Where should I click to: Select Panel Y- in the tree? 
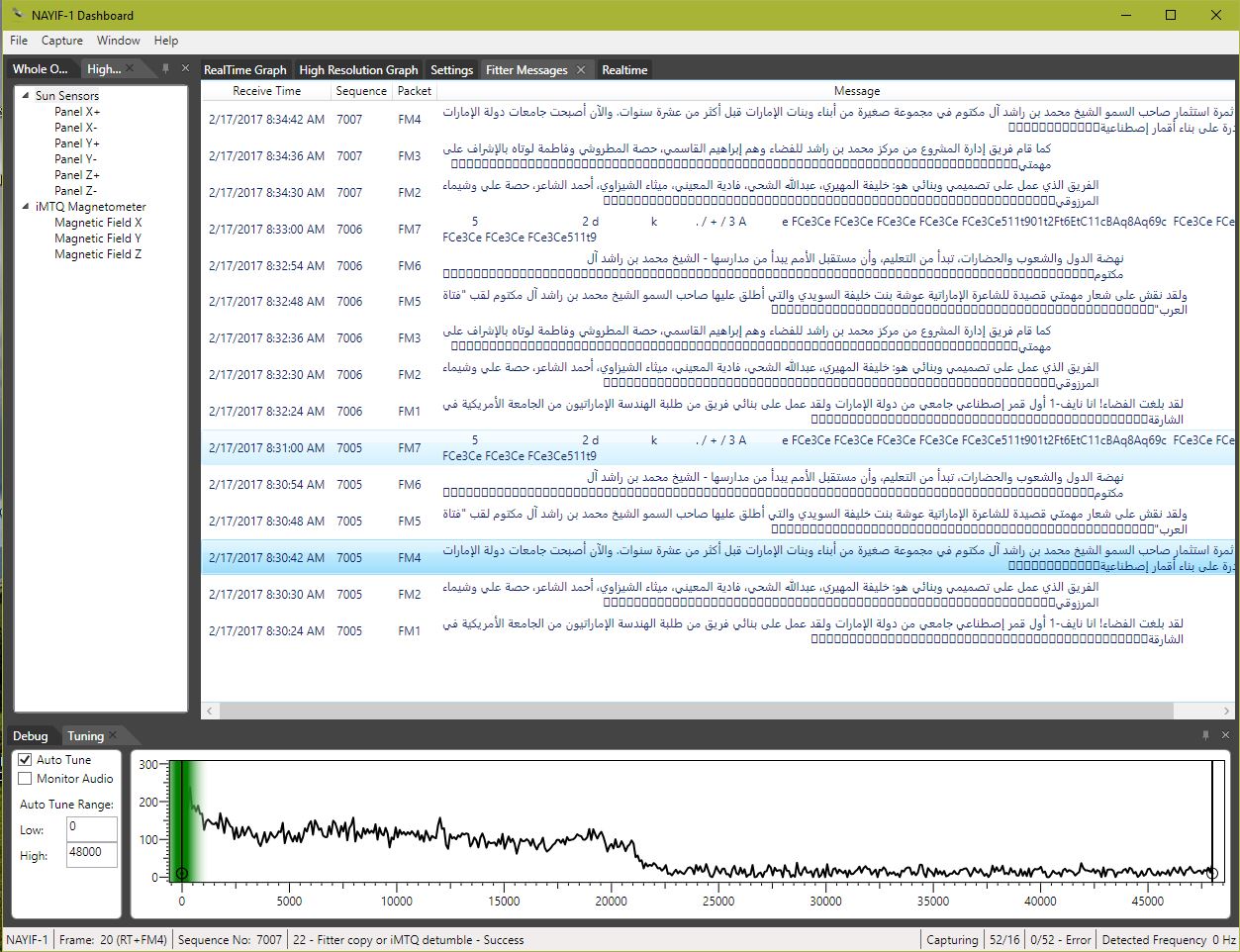76,159
